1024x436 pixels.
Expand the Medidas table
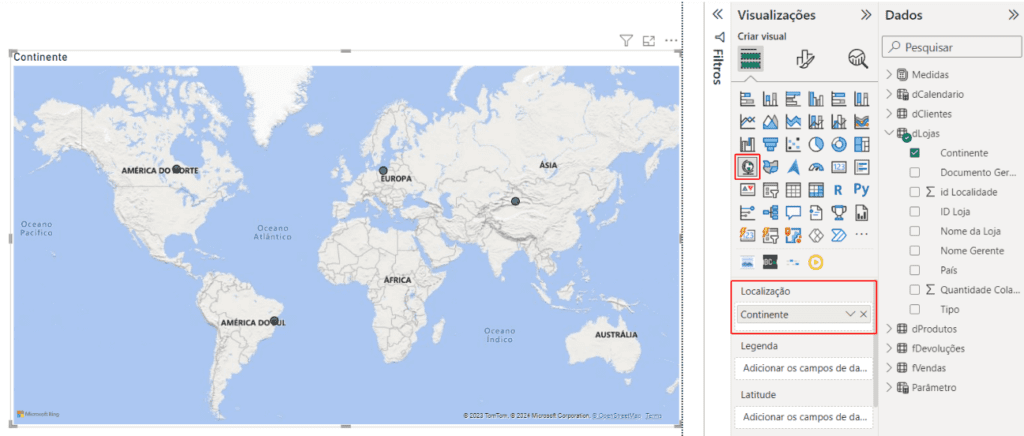889,74
